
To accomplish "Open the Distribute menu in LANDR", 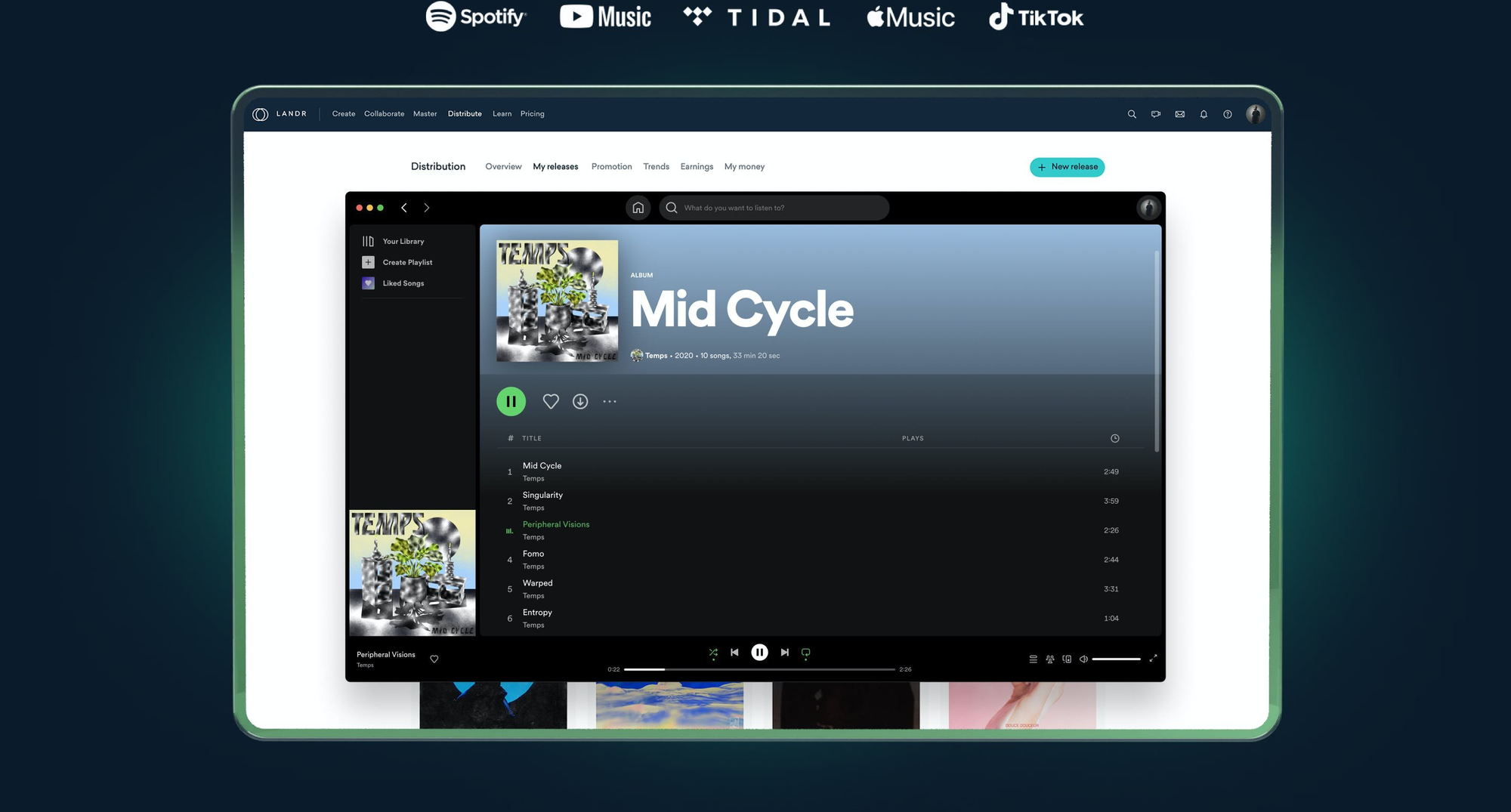I will [465, 114].
